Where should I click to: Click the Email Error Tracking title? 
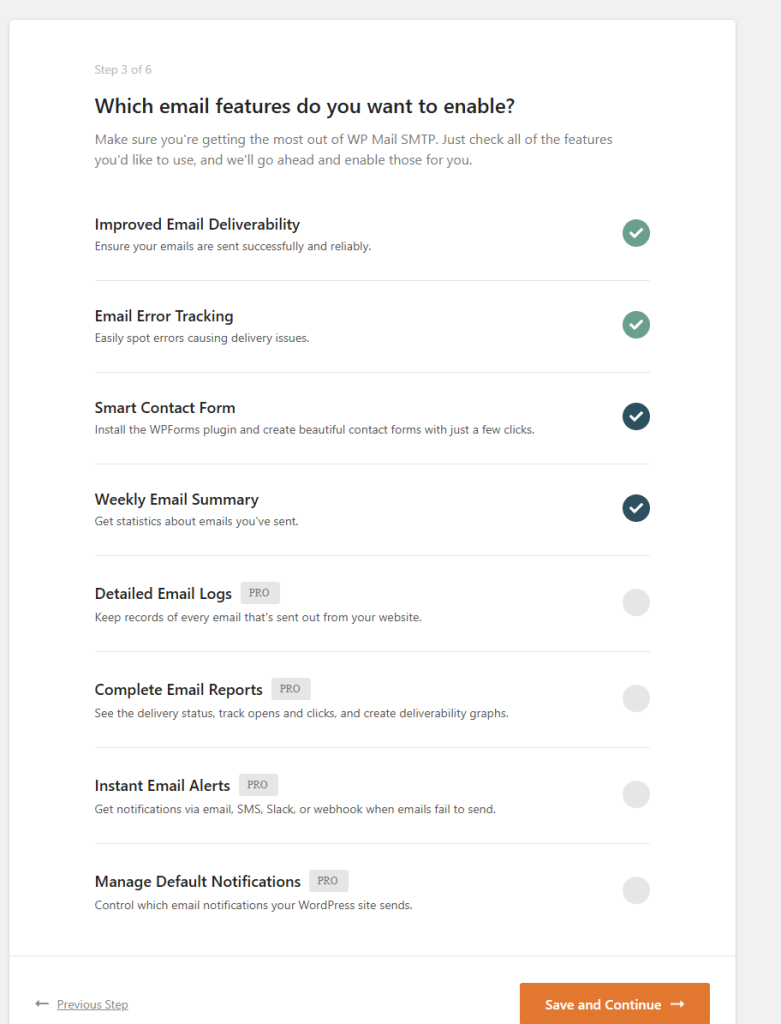point(164,316)
